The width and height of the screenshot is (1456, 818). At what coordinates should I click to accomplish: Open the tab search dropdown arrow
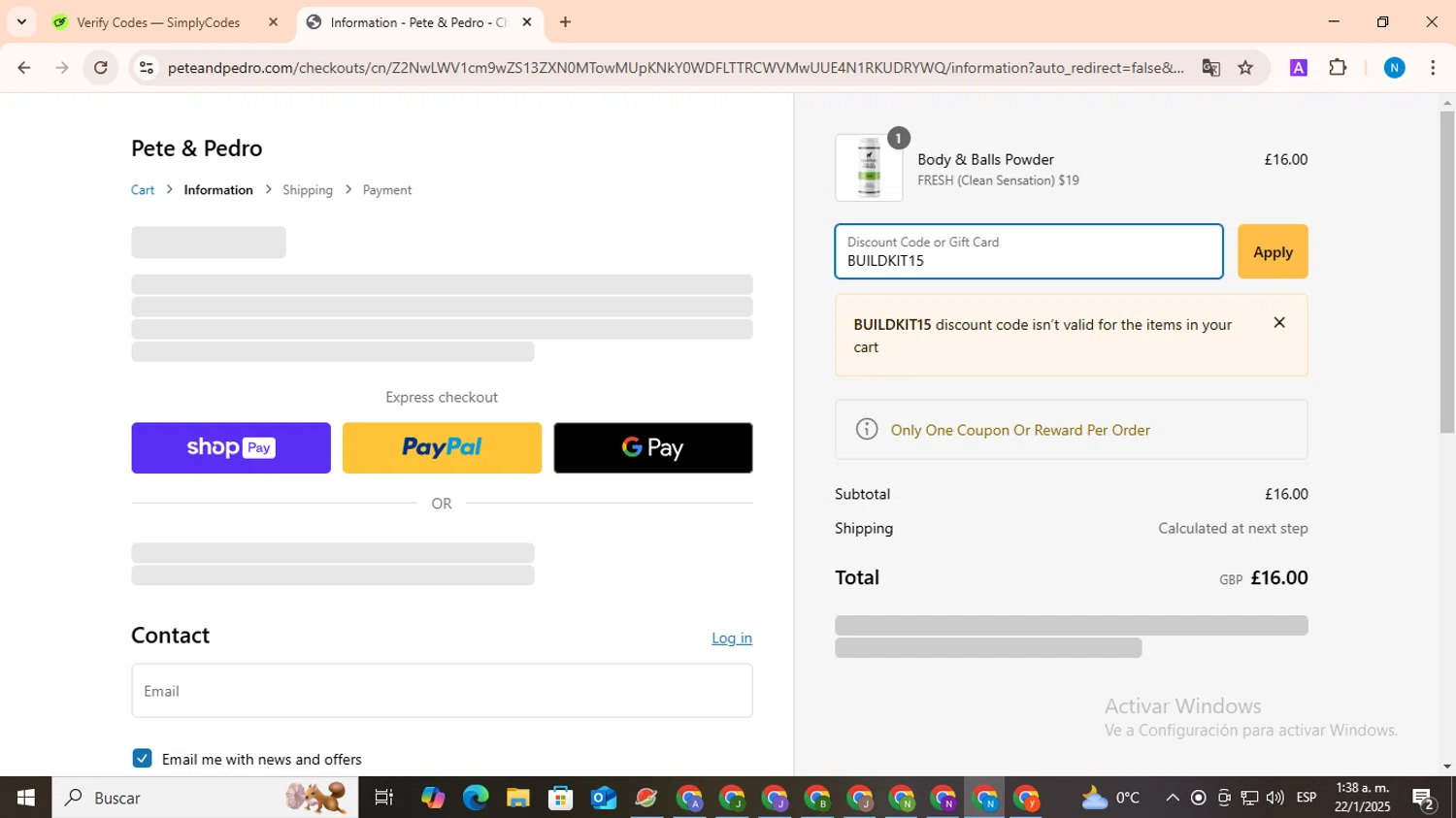pos(21,21)
